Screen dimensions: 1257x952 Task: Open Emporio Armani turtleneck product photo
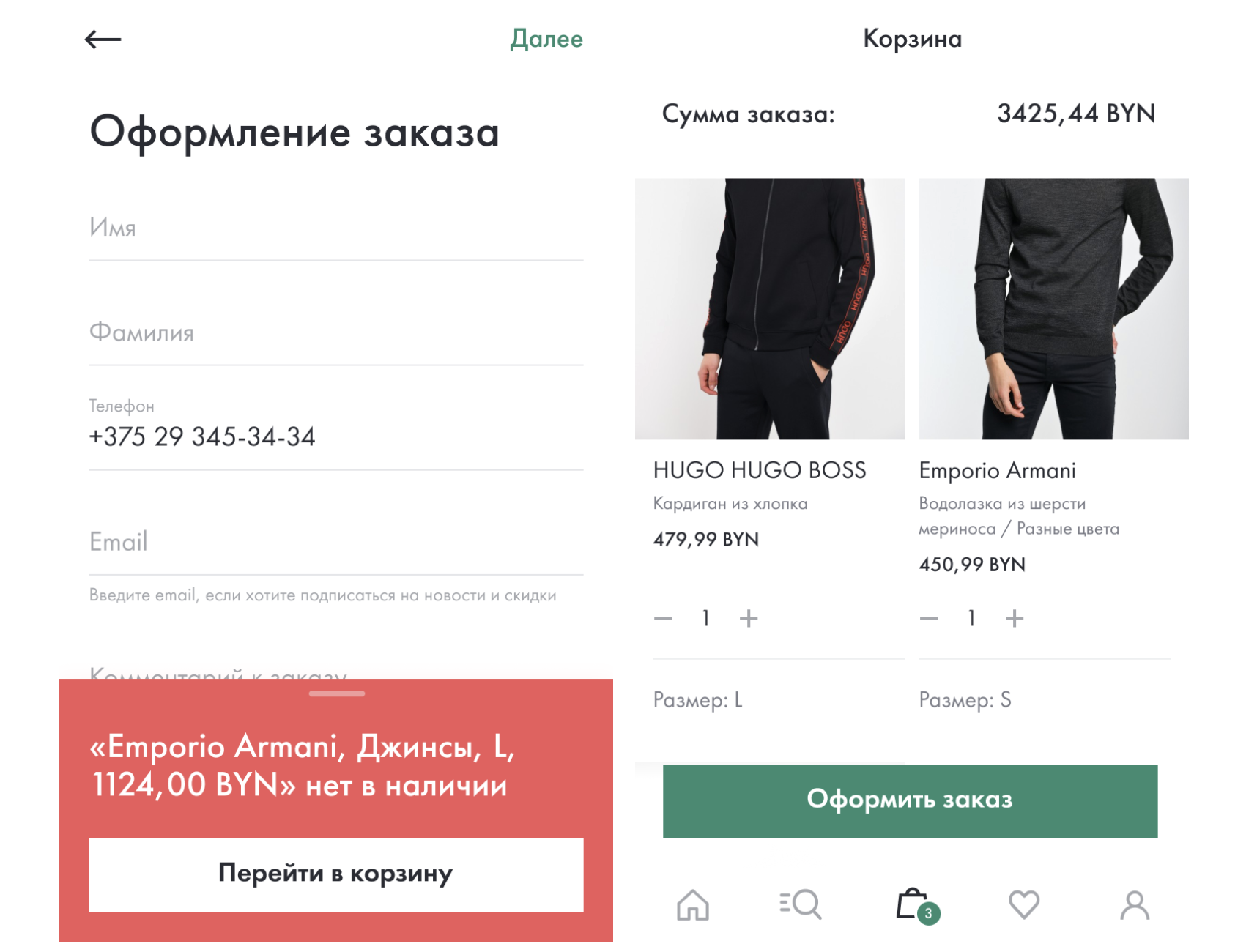click(1053, 308)
